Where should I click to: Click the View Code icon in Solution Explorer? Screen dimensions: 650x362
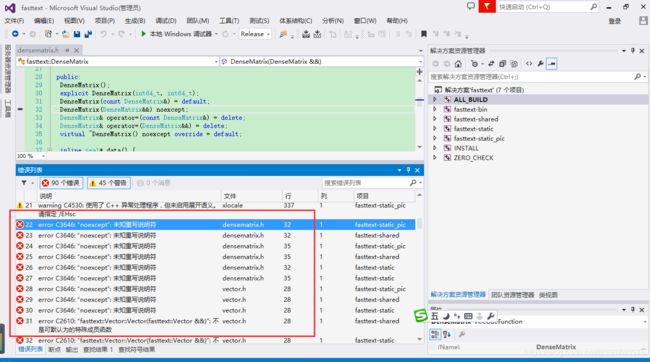pyautogui.click(x=529, y=63)
